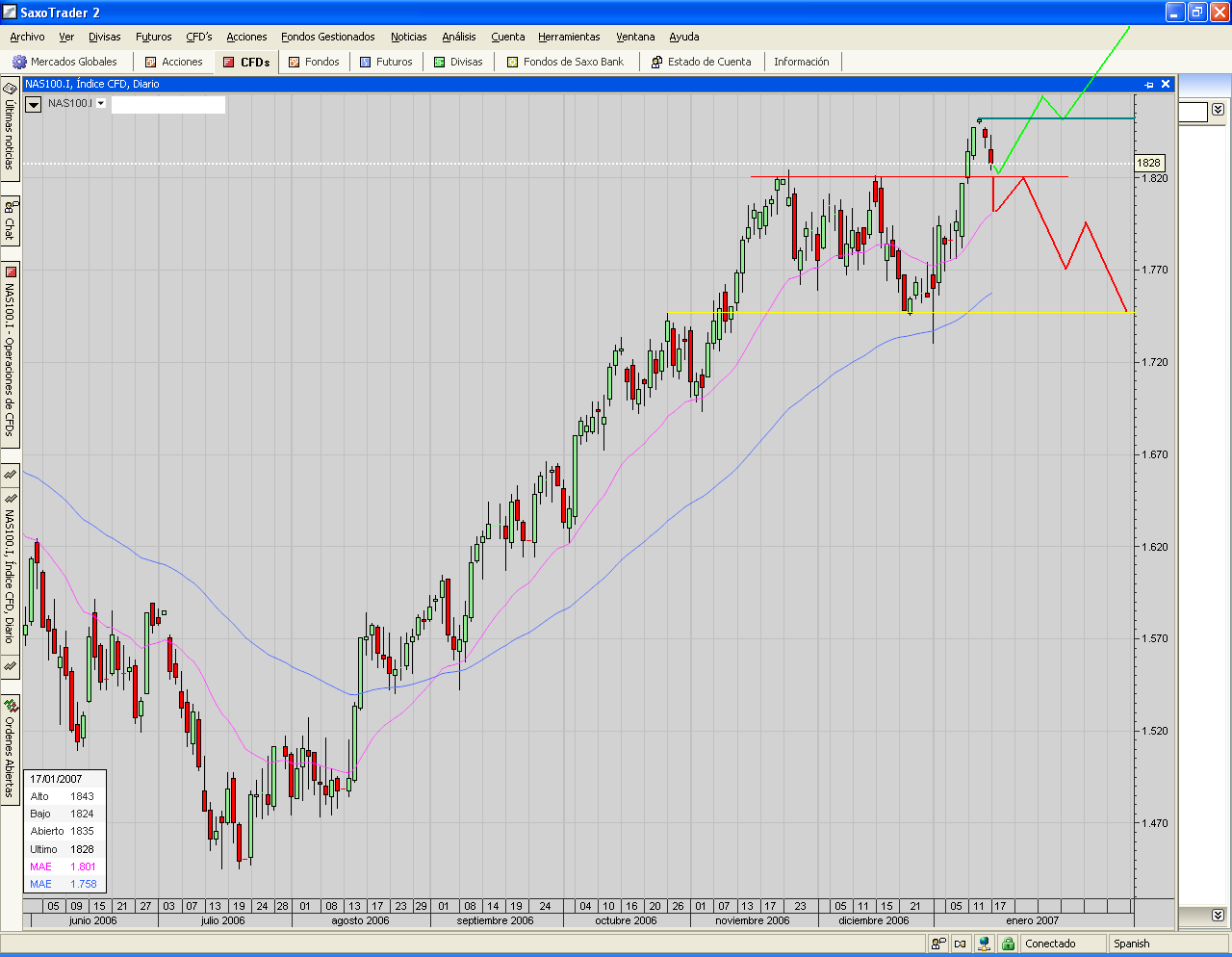Click the Fondos toolbar icon
Viewport: 1232px width, 957px height.
(x=294, y=62)
